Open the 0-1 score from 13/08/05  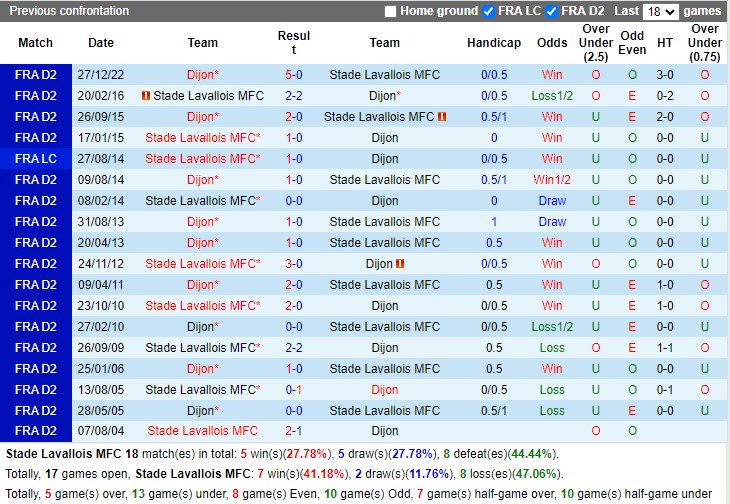[294, 389]
